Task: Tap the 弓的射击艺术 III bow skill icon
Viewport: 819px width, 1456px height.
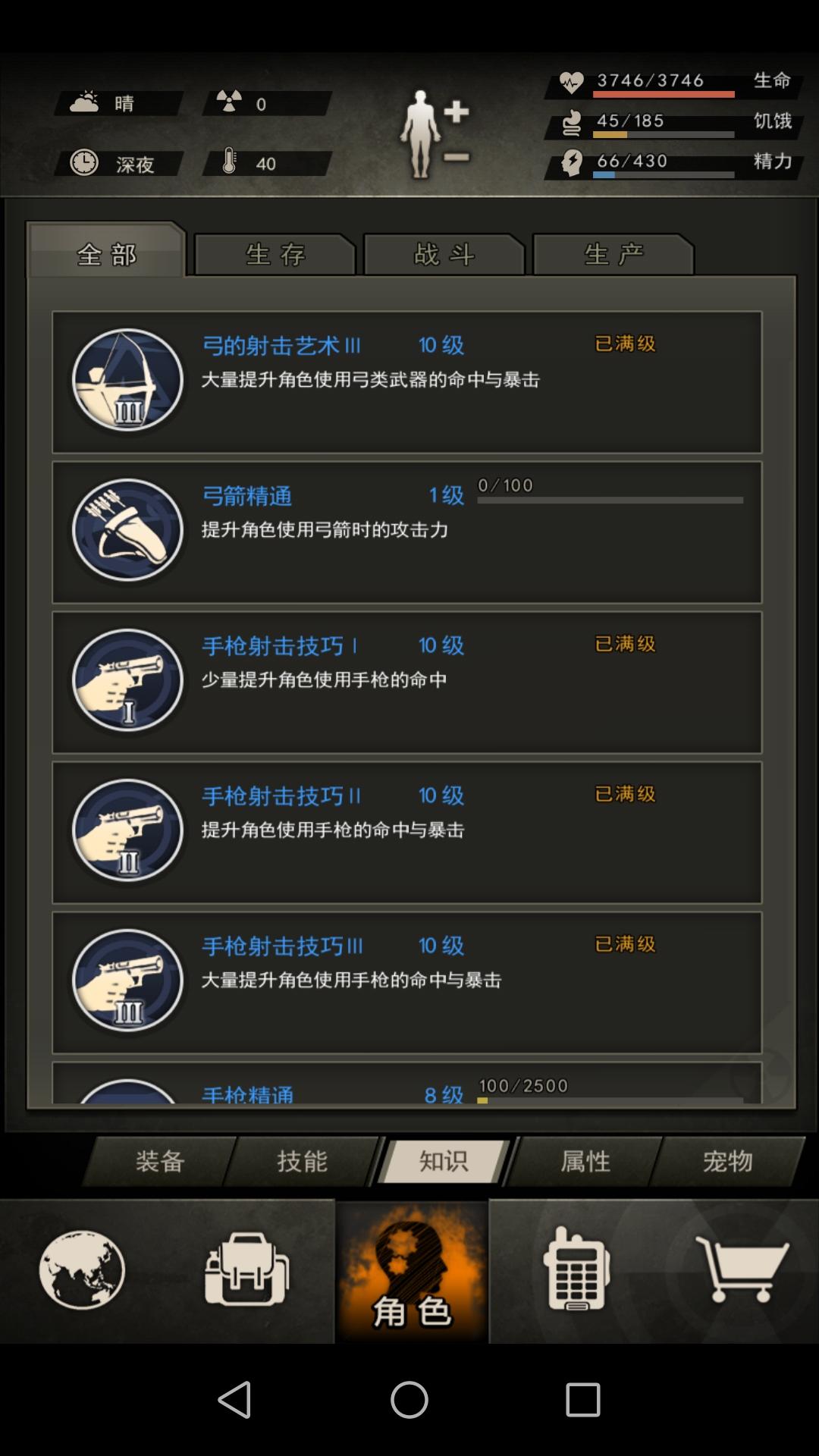Action: coord(127,380)
